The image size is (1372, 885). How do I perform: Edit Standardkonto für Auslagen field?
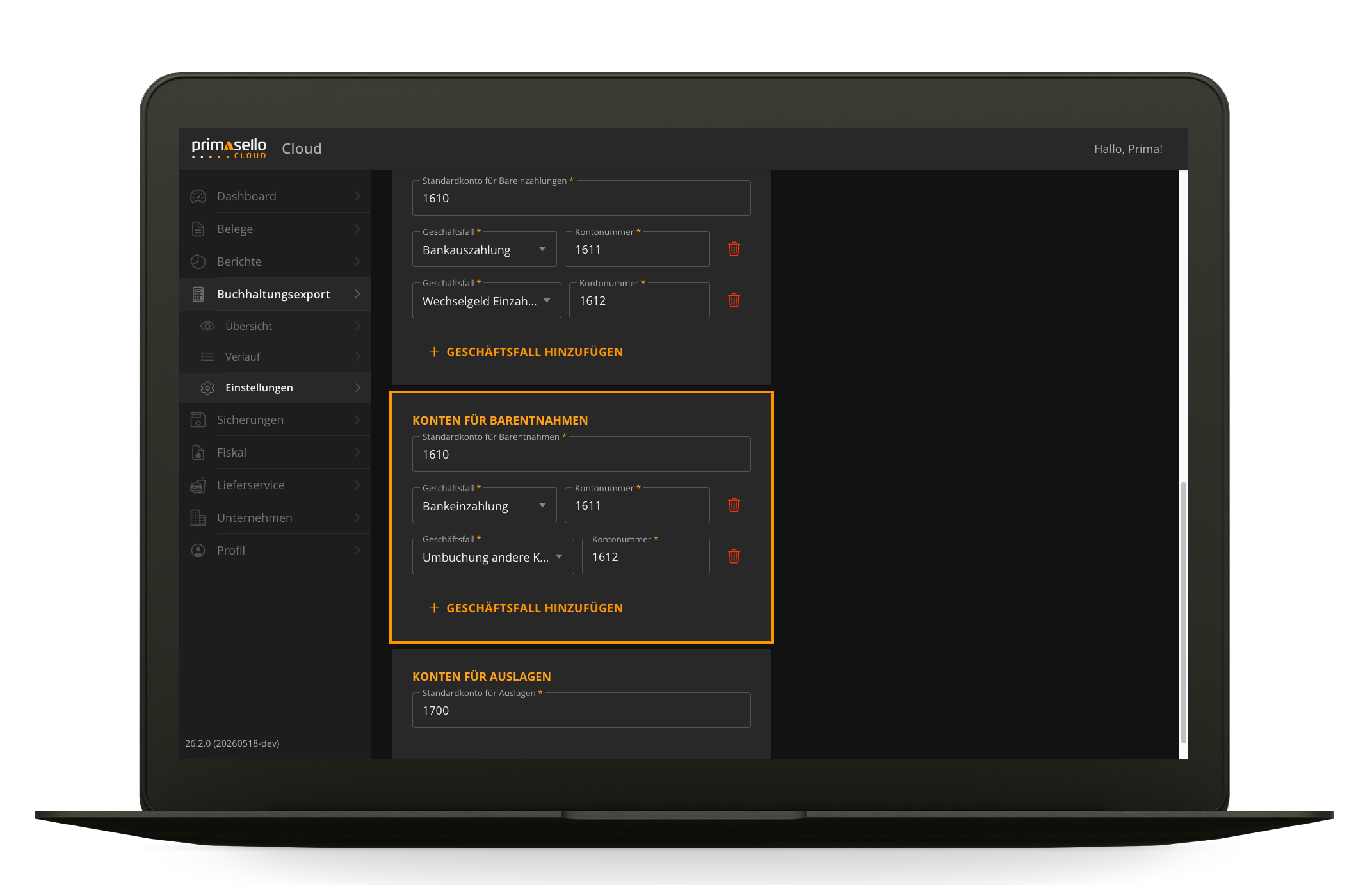pos(581,711)
